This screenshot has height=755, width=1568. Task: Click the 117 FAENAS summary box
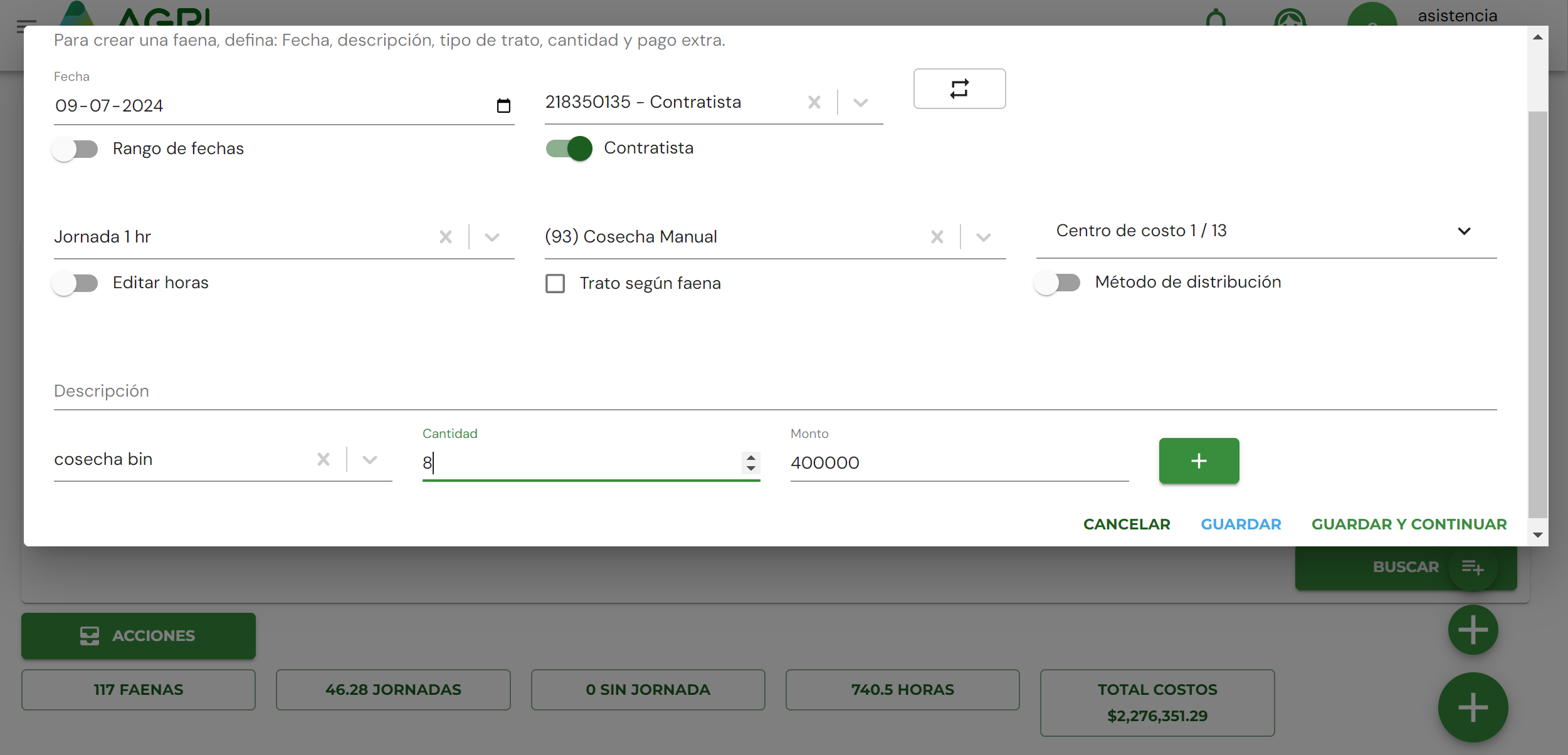pos(139,689)
